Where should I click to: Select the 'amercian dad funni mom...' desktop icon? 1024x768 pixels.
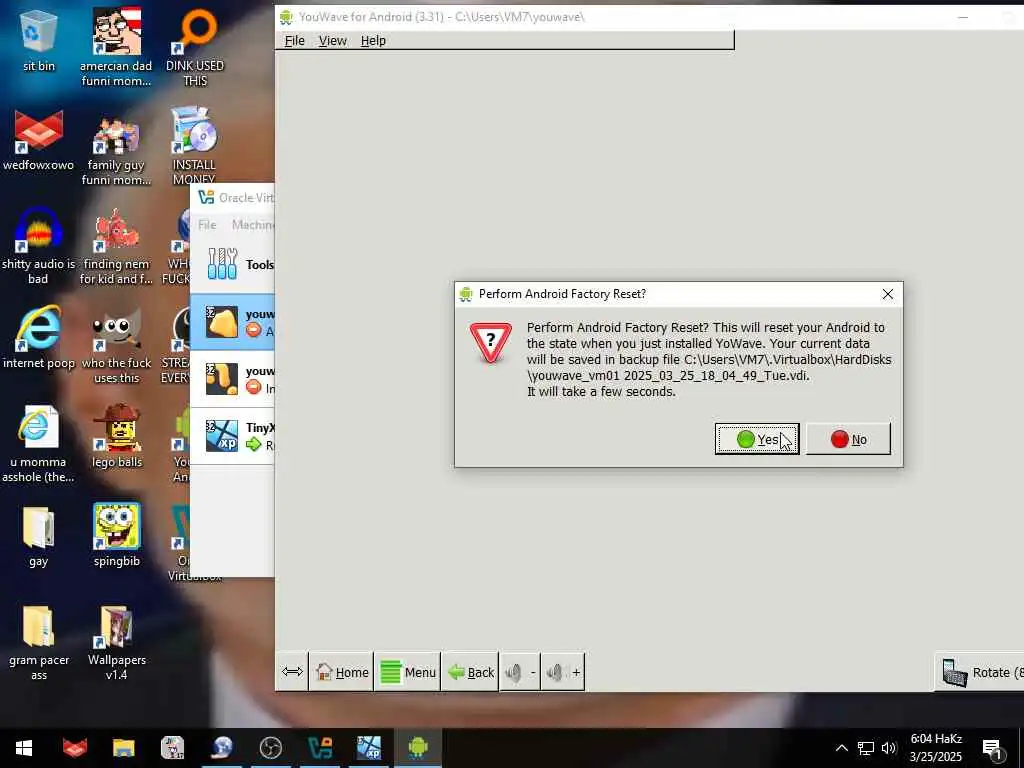pyautogui.click(x=116, y=47)
